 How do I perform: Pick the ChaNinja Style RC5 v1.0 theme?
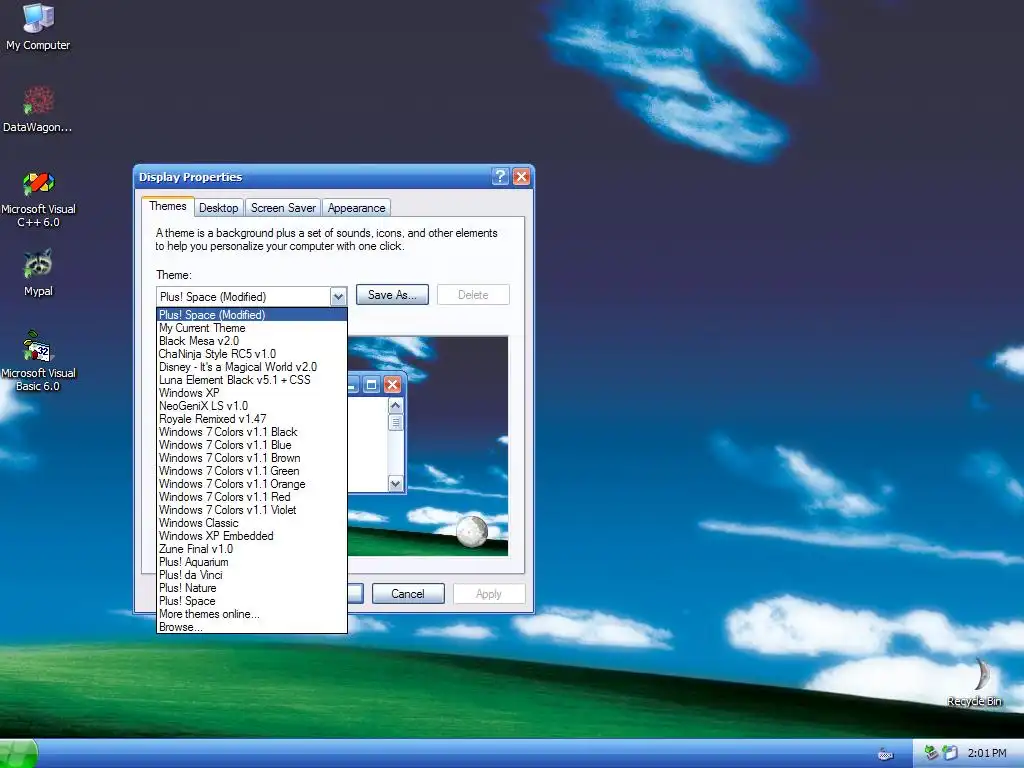pyautogui.click(x=251, y=354)
